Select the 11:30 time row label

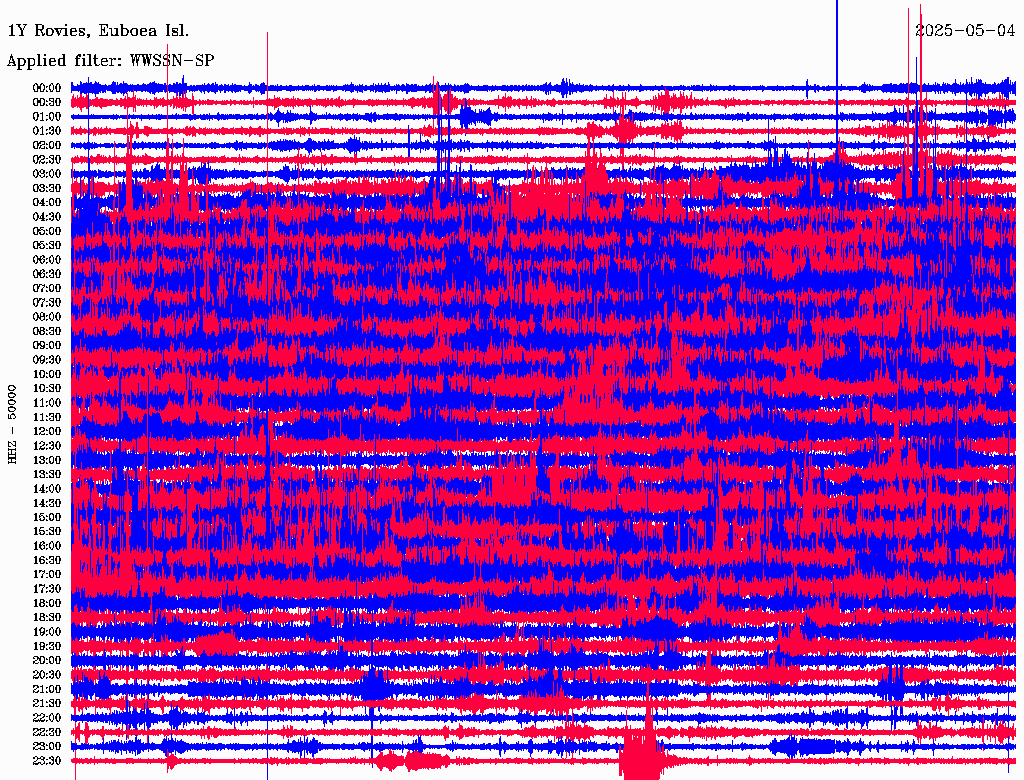(x=47, y=417)
